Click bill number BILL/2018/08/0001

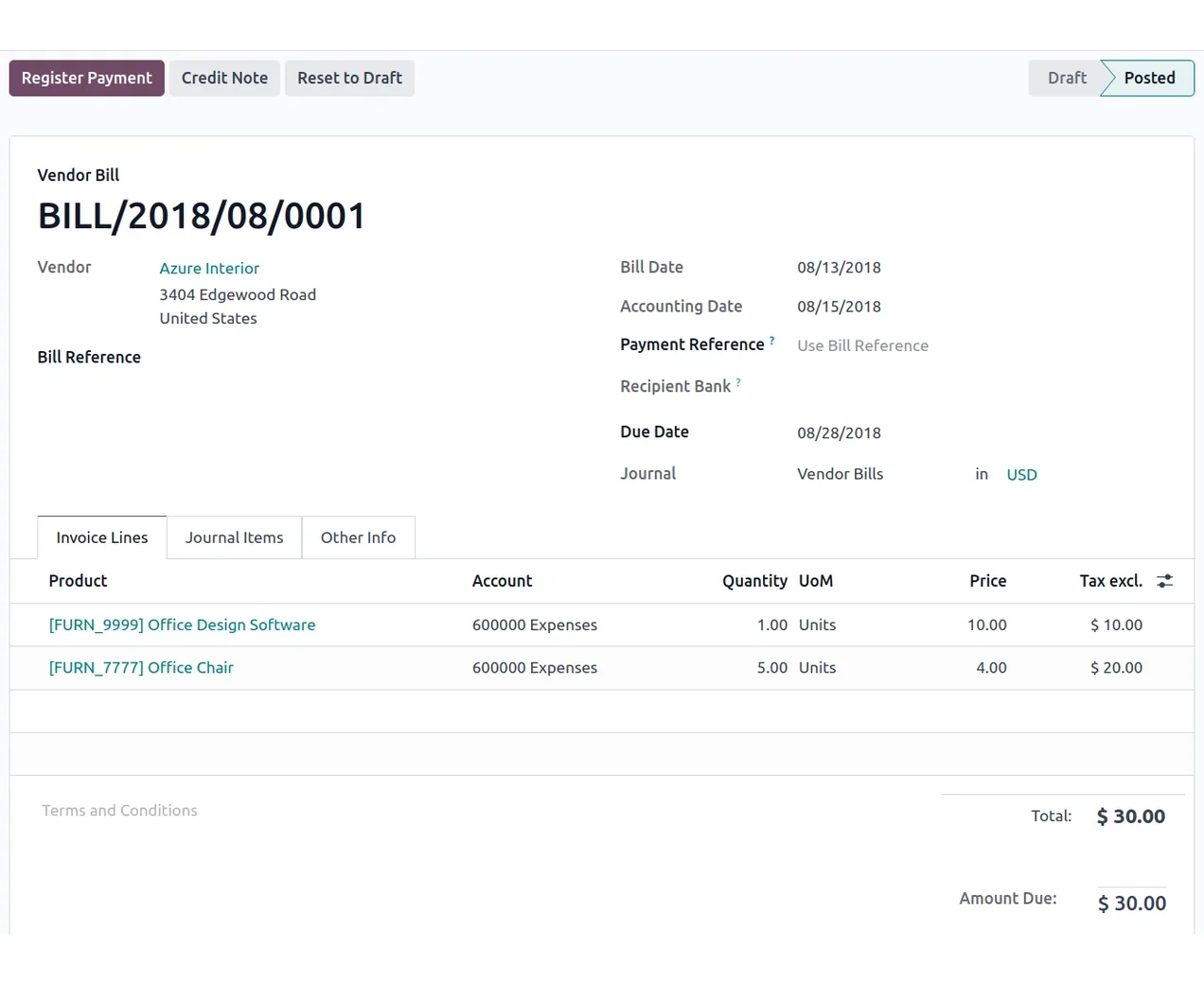pyautogui.click(x=202, y=216)
